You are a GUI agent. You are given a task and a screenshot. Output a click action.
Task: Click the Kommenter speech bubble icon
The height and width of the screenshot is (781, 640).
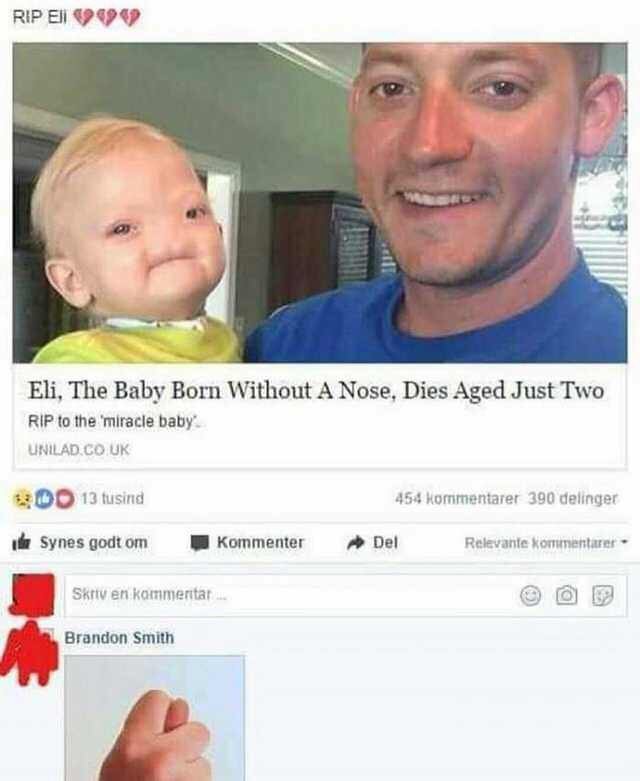pos(199,542)
